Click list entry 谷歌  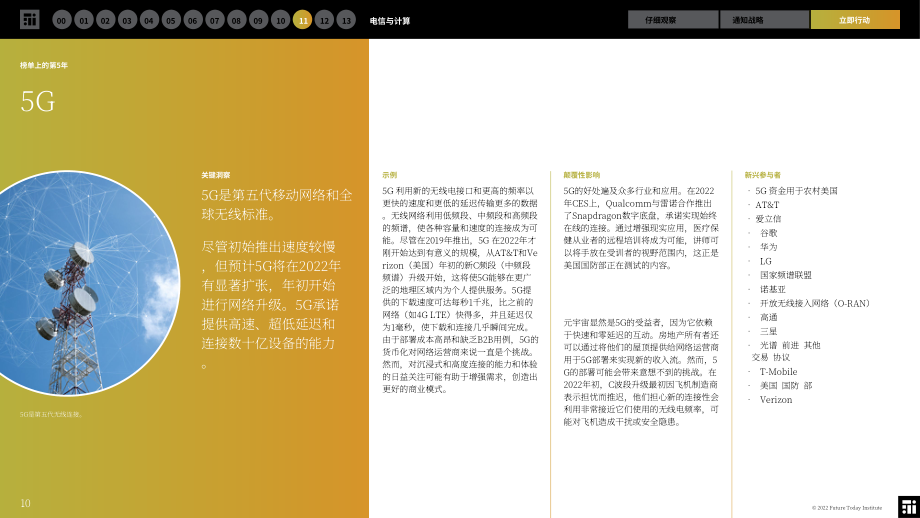[769, 233]
